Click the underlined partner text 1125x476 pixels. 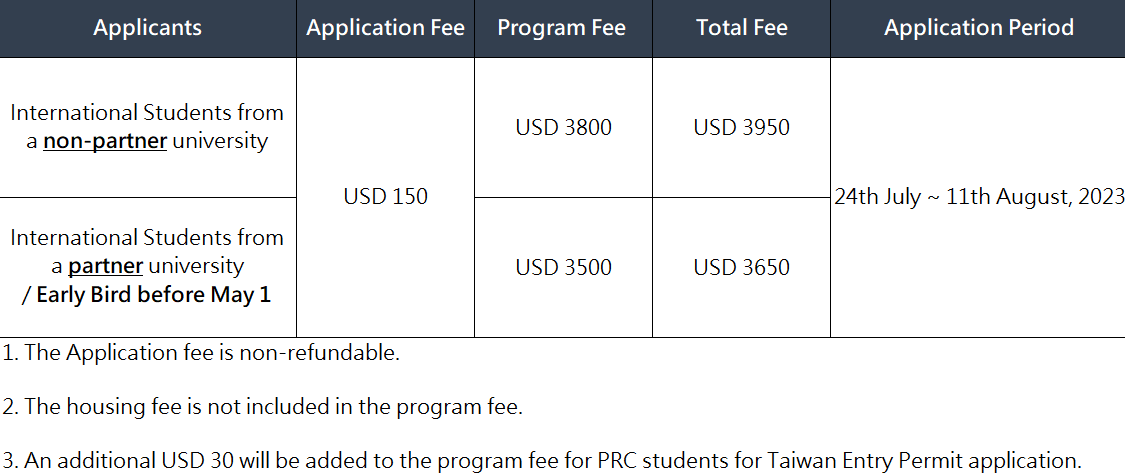(x=105, y=266)
